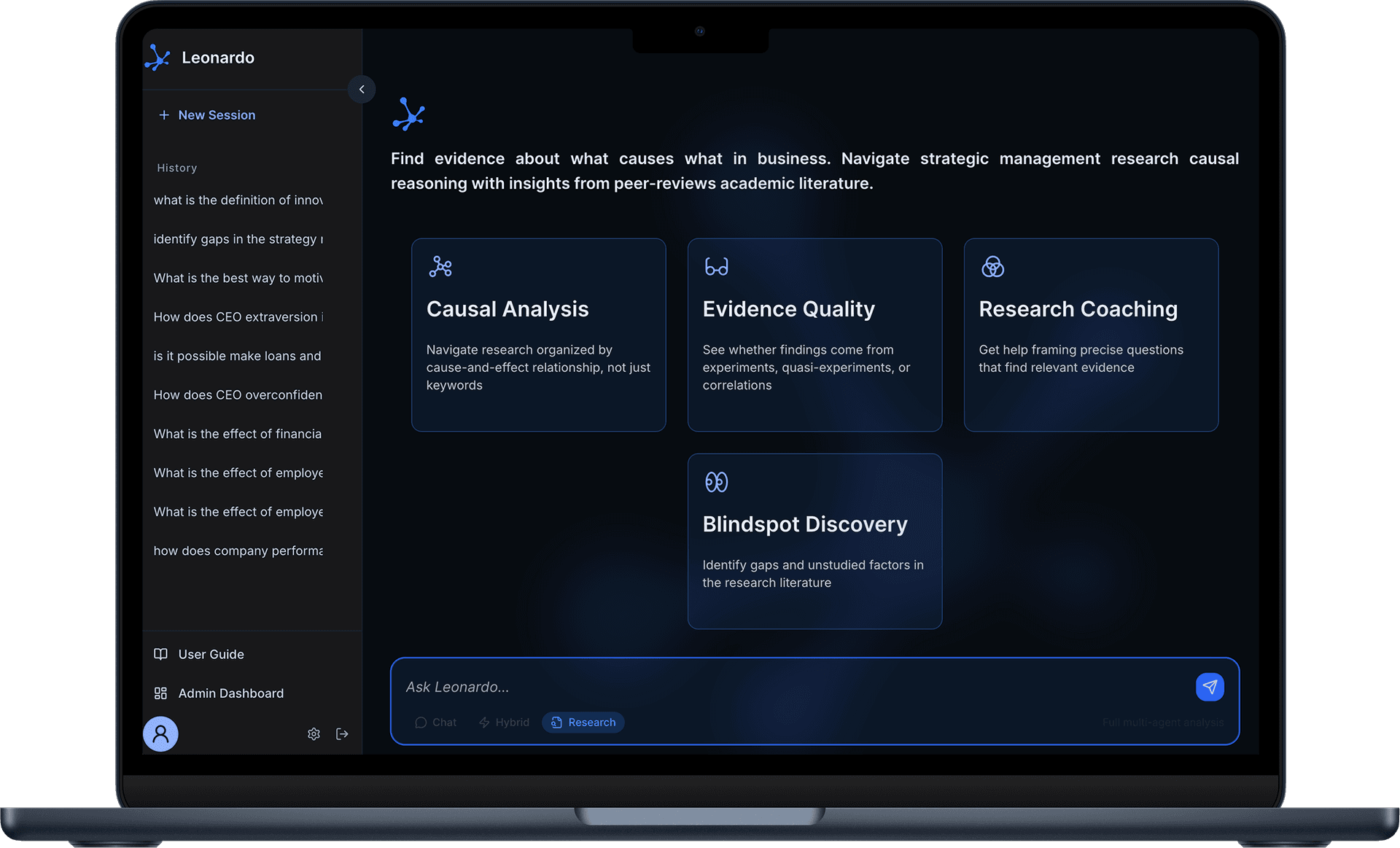Screen dimensions: 1400x848
Task: Click the Research Coaching venn diagram icon
Action: click(993, 267)
